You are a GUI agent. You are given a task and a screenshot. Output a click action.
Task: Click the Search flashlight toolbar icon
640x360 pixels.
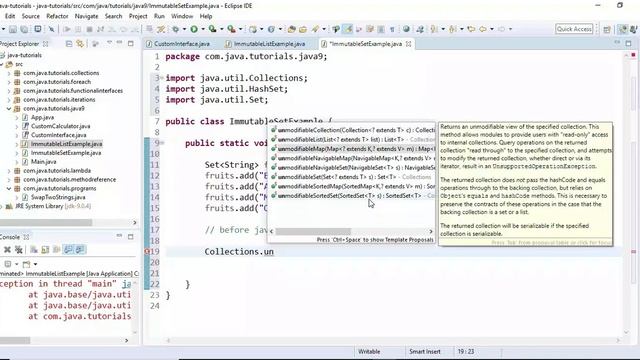[x=315, y=29]
